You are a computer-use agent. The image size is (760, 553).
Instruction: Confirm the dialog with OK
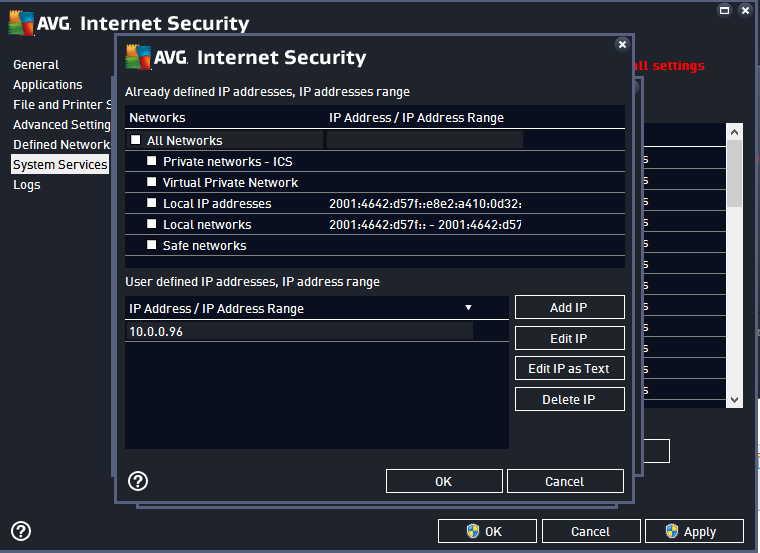coord(444,481)
